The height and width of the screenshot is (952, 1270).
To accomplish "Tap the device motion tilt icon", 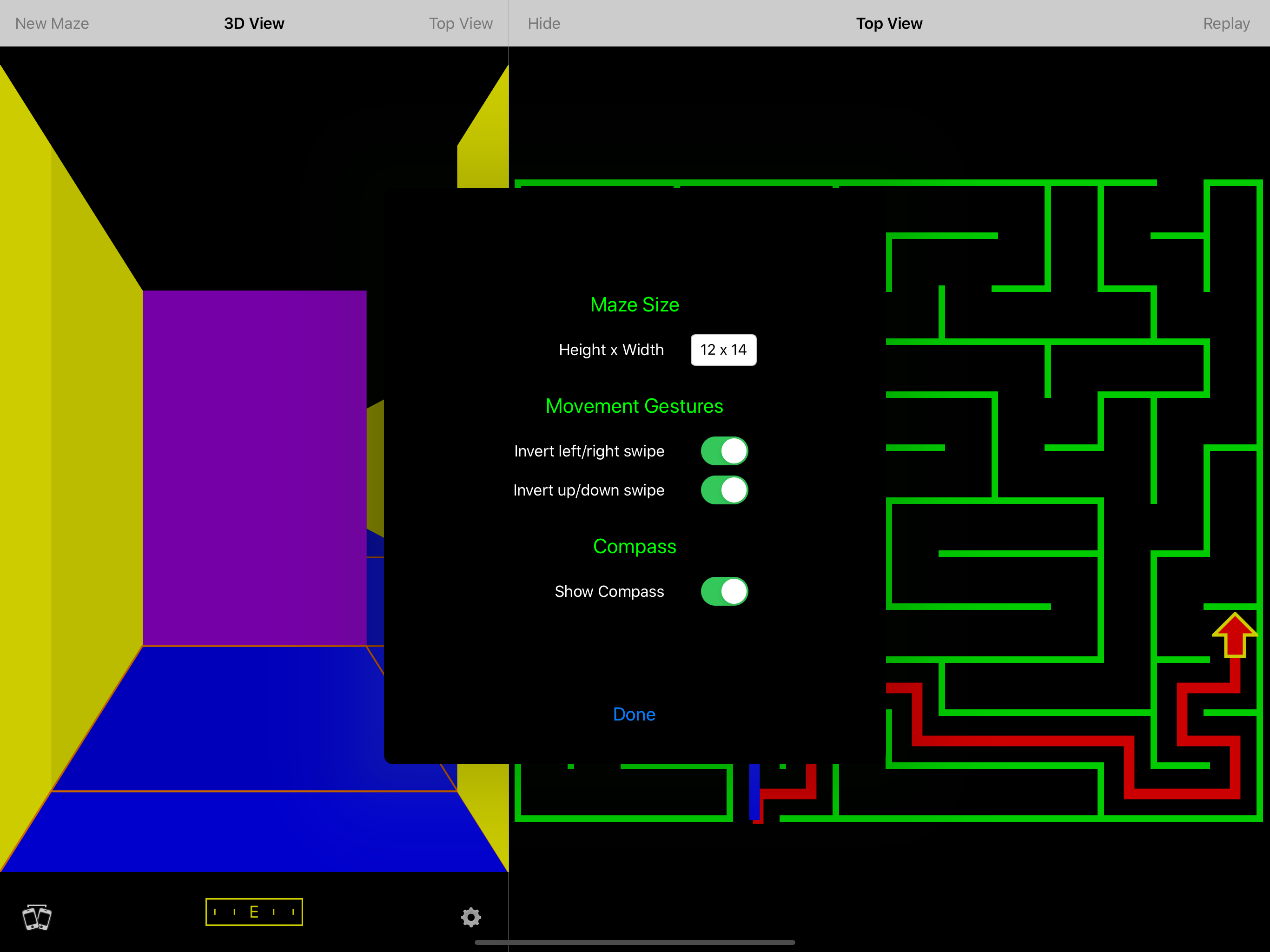I will [x=37, y=917].
